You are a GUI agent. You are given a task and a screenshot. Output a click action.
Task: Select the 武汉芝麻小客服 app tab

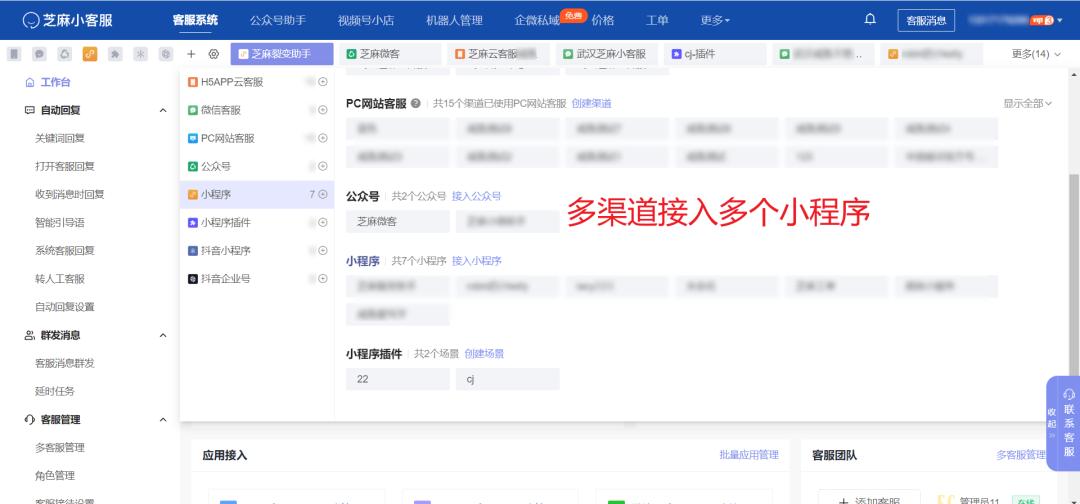[608, 54]
